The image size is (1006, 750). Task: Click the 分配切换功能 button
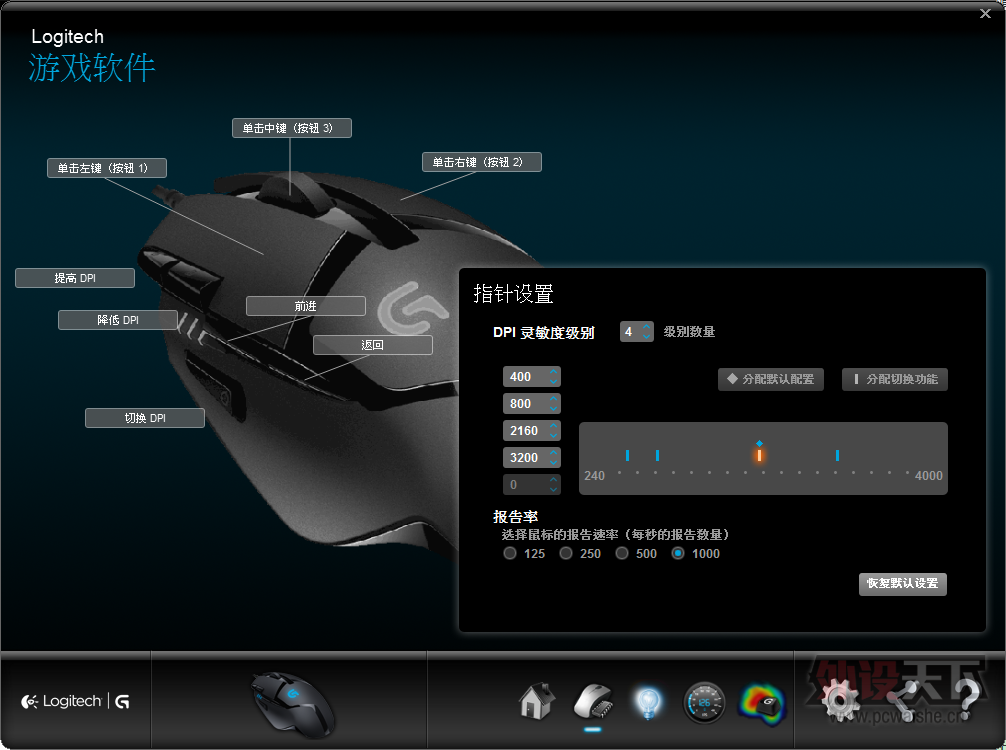point(895,379)
